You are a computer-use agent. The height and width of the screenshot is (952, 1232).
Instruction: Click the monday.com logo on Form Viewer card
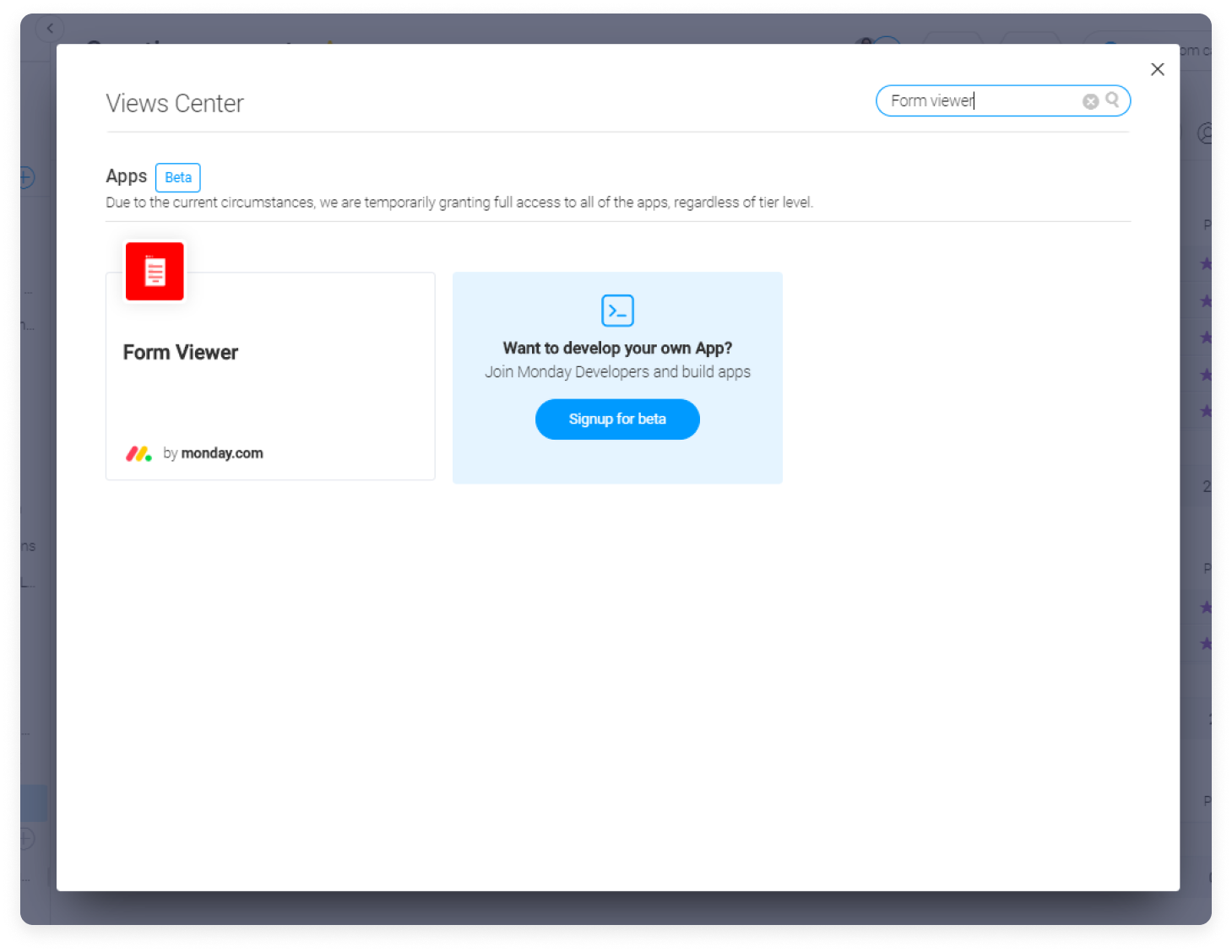click(138, 453)
